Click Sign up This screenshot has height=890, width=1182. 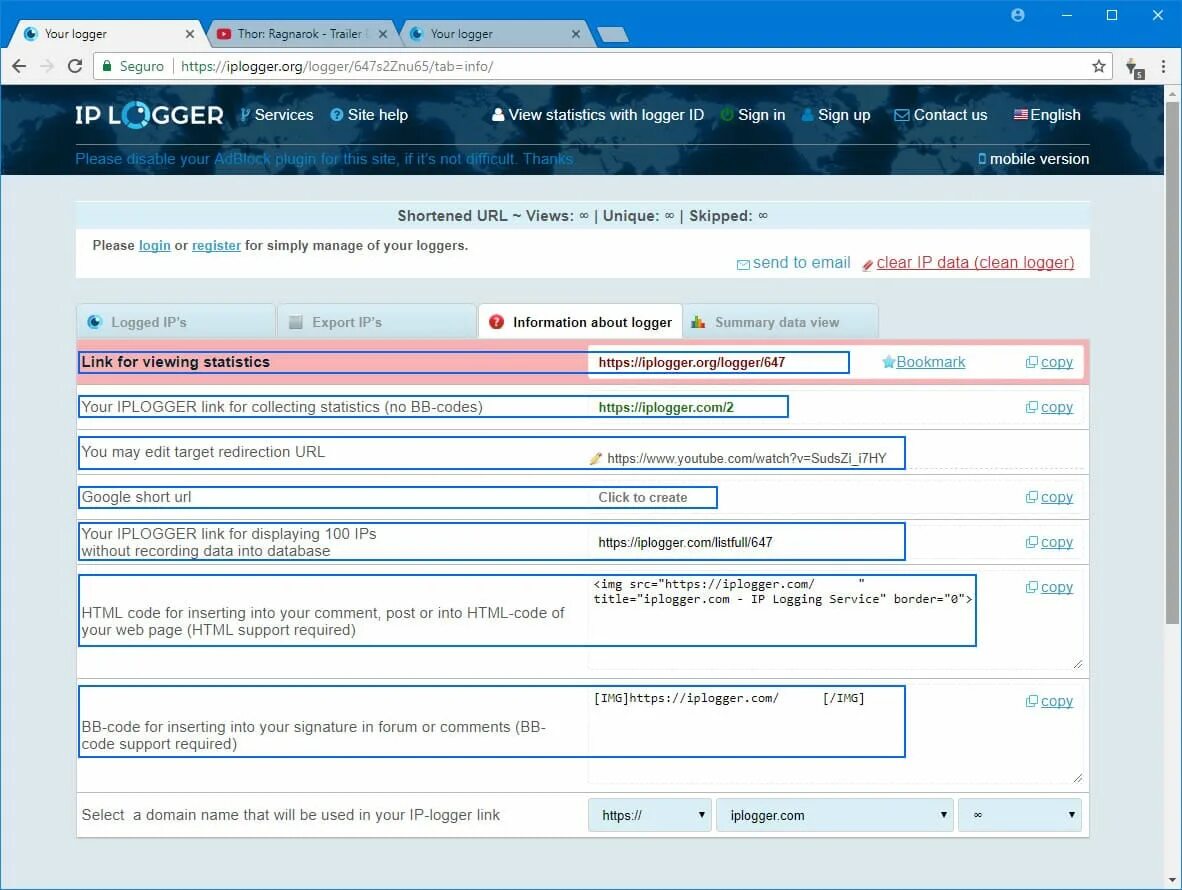pyautogui.click(x=836, y=115)
